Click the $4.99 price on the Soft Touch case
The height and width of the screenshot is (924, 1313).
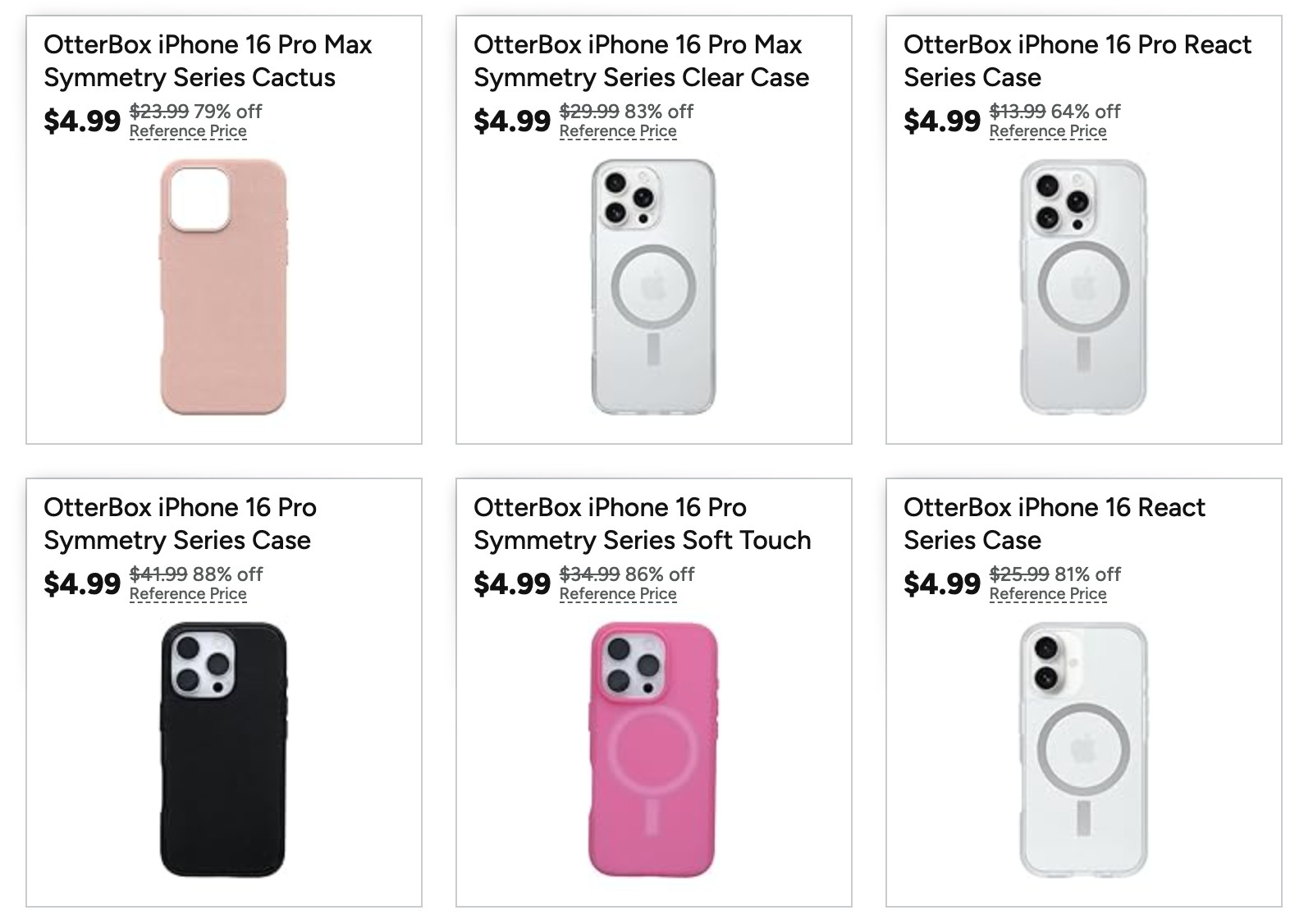pos(512,584)
